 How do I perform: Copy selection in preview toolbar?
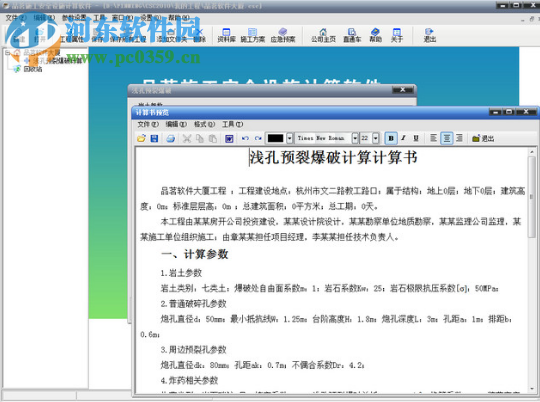tap(200, 138)
